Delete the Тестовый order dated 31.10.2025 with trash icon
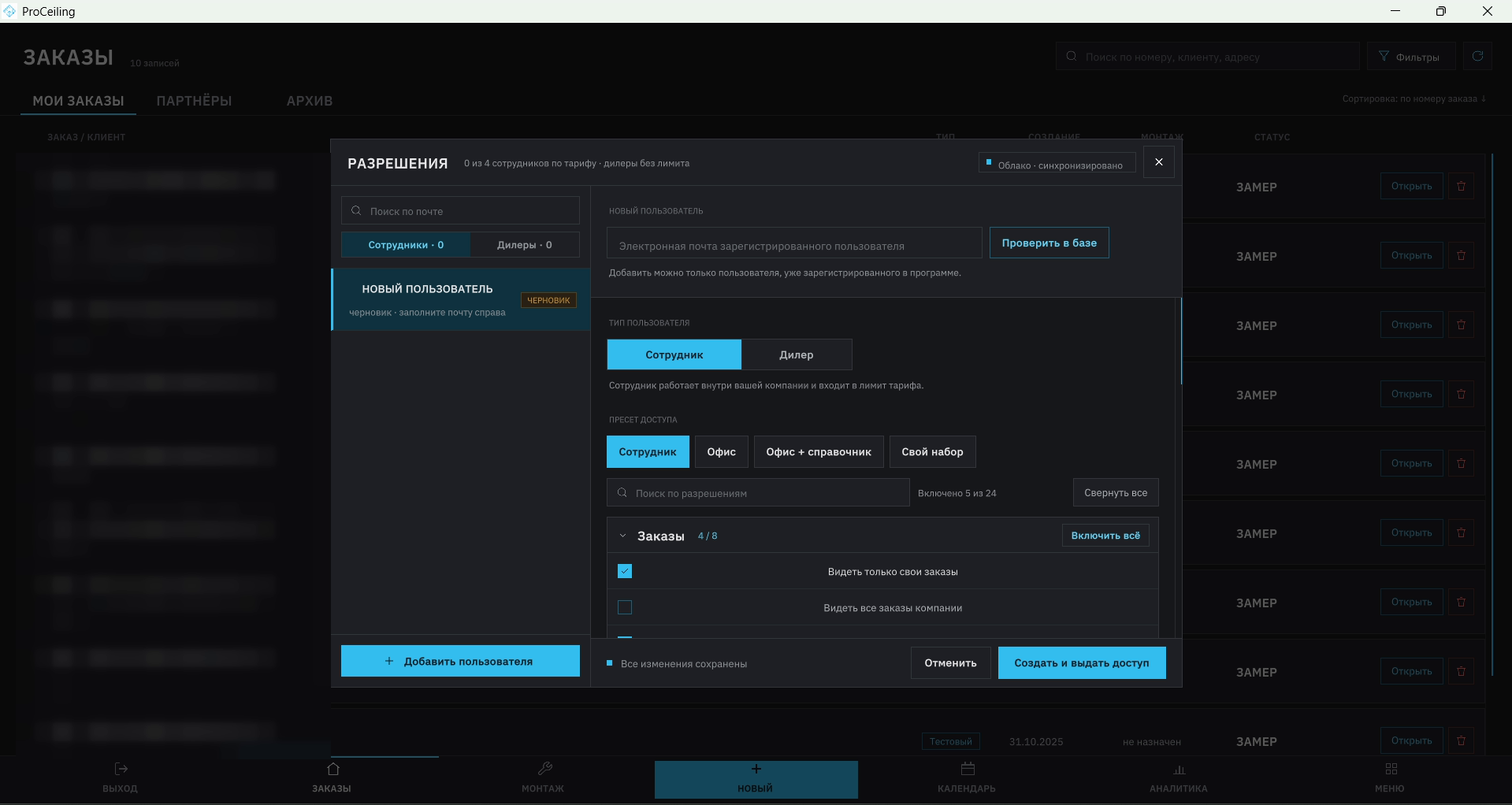The height and width of the screenshot is (805, 1512). pyautogui.click(x=1461, y=740)
